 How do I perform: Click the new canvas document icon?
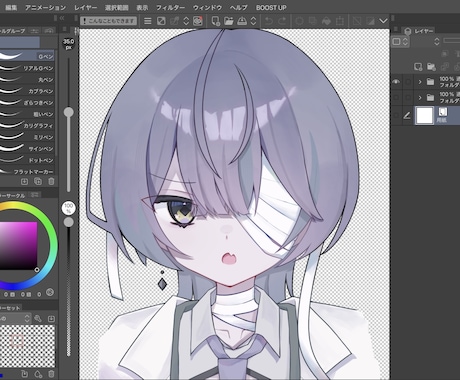point(216,21)
